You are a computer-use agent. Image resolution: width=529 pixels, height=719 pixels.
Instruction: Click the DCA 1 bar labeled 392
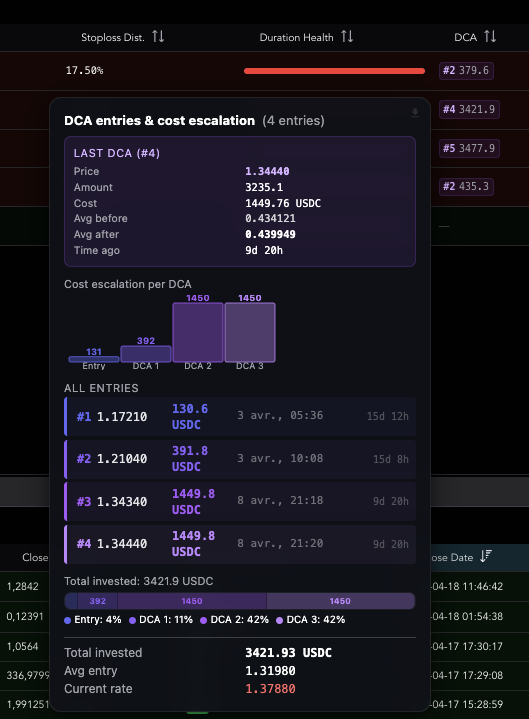(x=146, y=354)
